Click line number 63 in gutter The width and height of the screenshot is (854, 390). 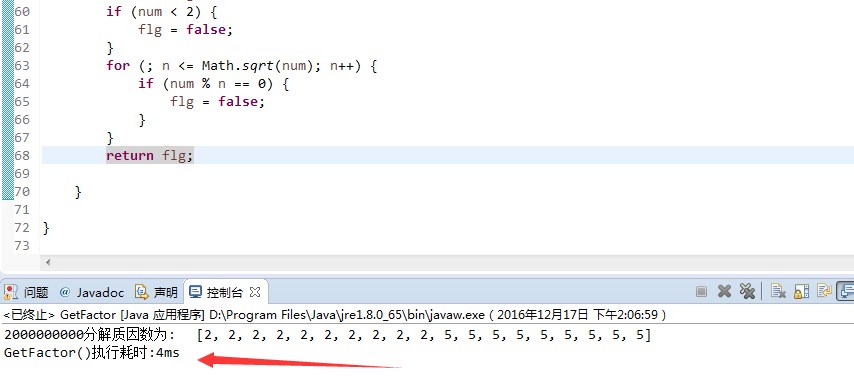22,65
